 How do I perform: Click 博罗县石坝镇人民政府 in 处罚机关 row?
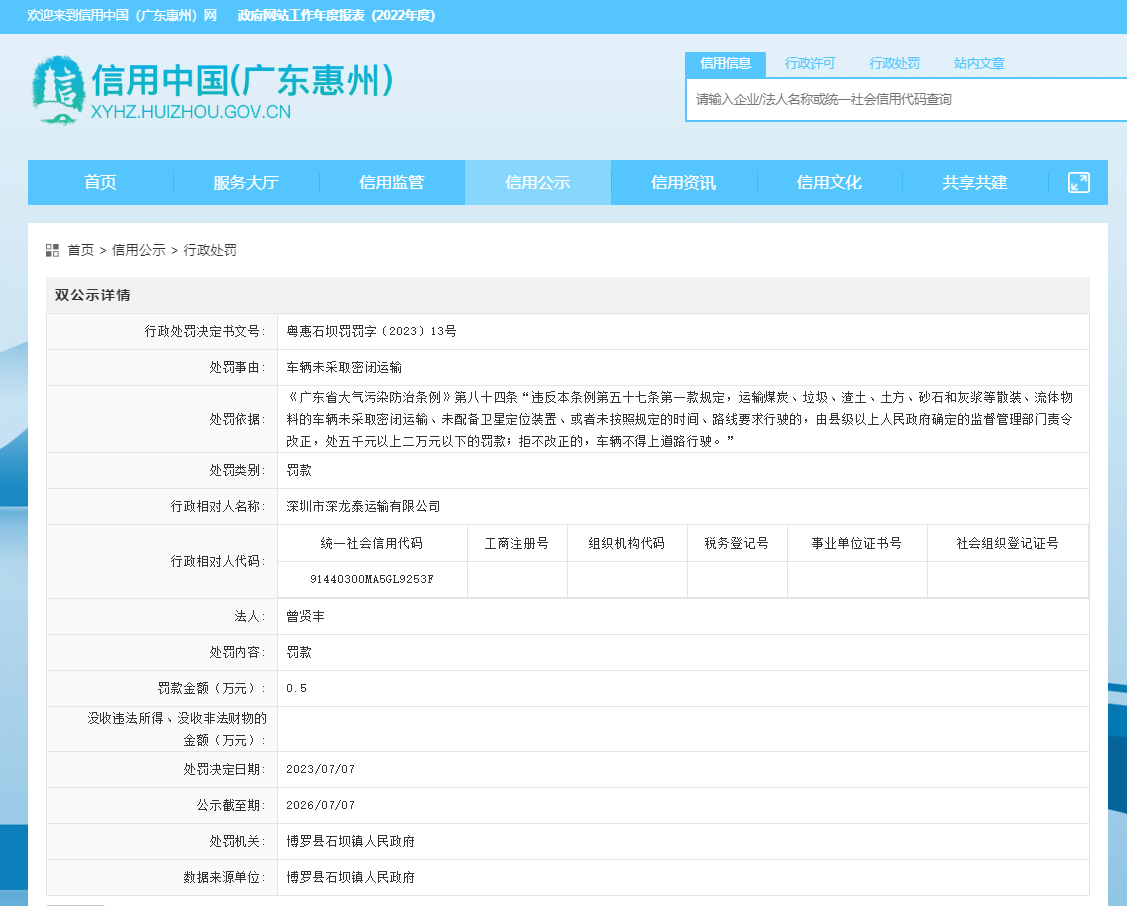click(x=350, y=841)
